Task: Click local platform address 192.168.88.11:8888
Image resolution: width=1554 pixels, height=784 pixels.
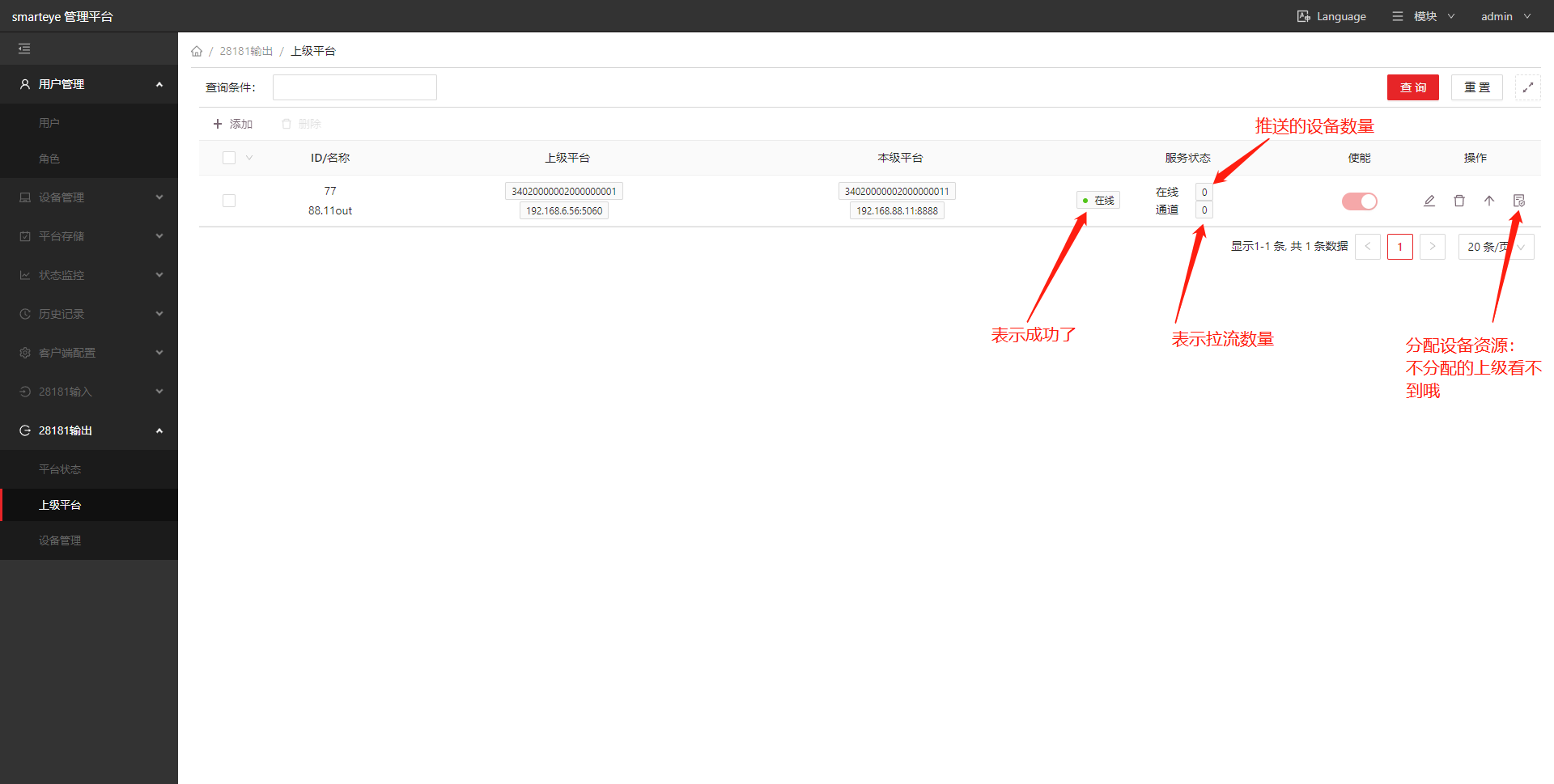Action: 897,210
